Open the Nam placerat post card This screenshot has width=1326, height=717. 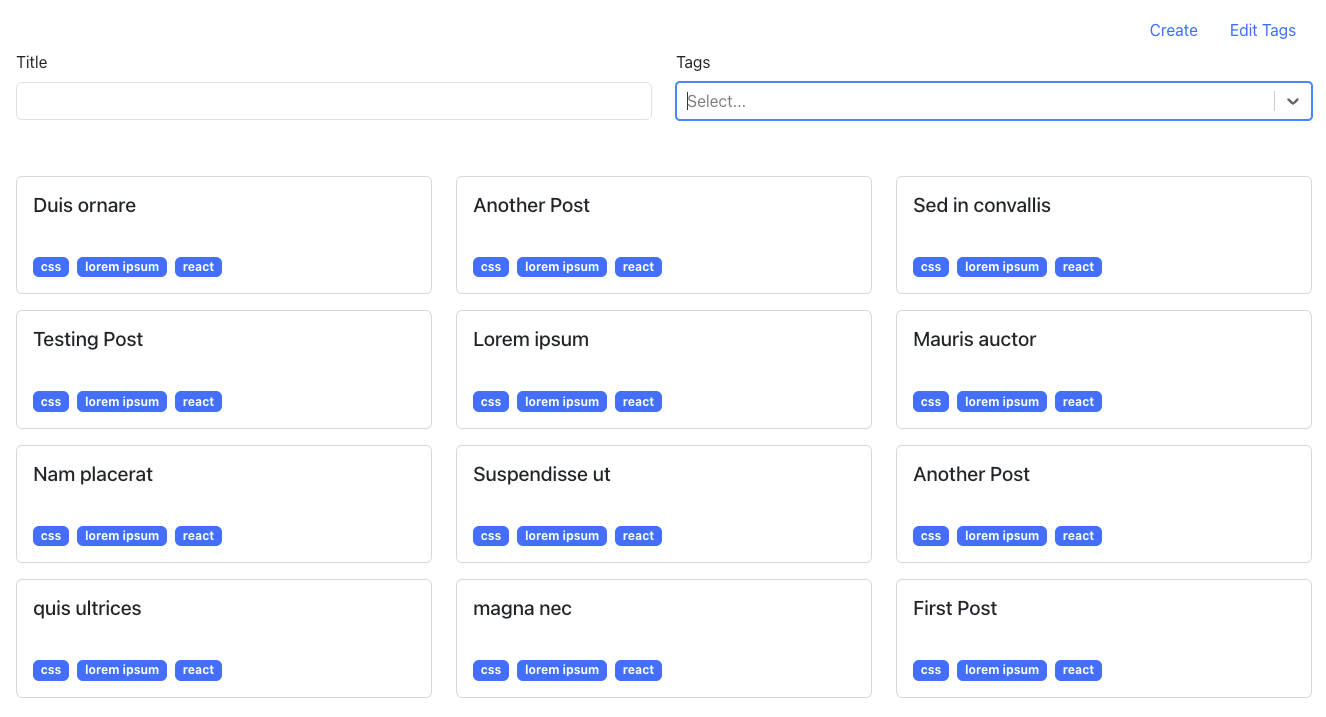[224, 504]
